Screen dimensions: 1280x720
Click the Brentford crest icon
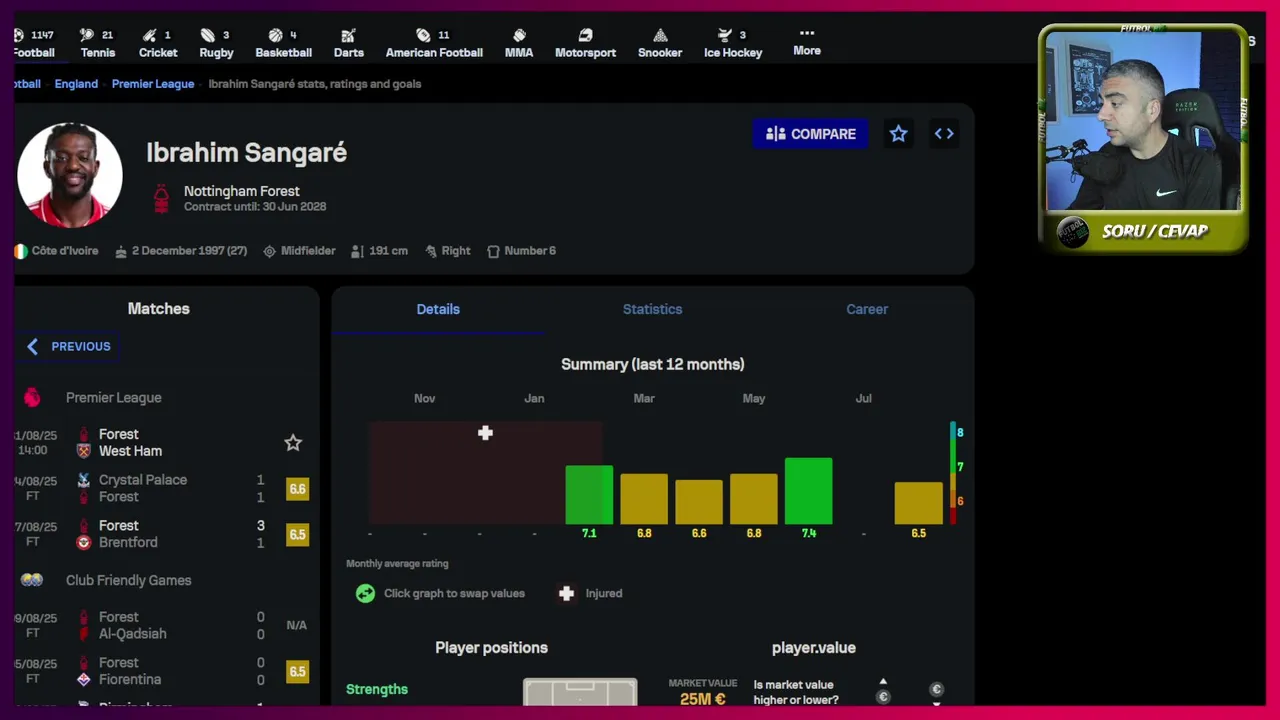point(84,542)
